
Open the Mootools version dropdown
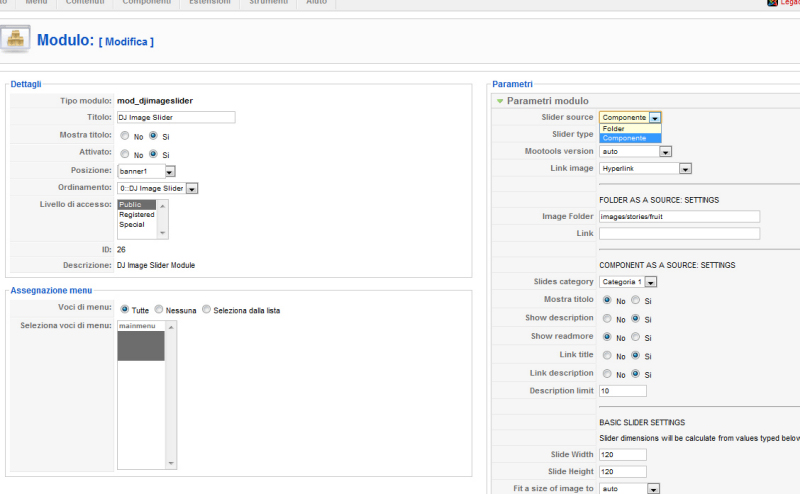coord(635,152)
